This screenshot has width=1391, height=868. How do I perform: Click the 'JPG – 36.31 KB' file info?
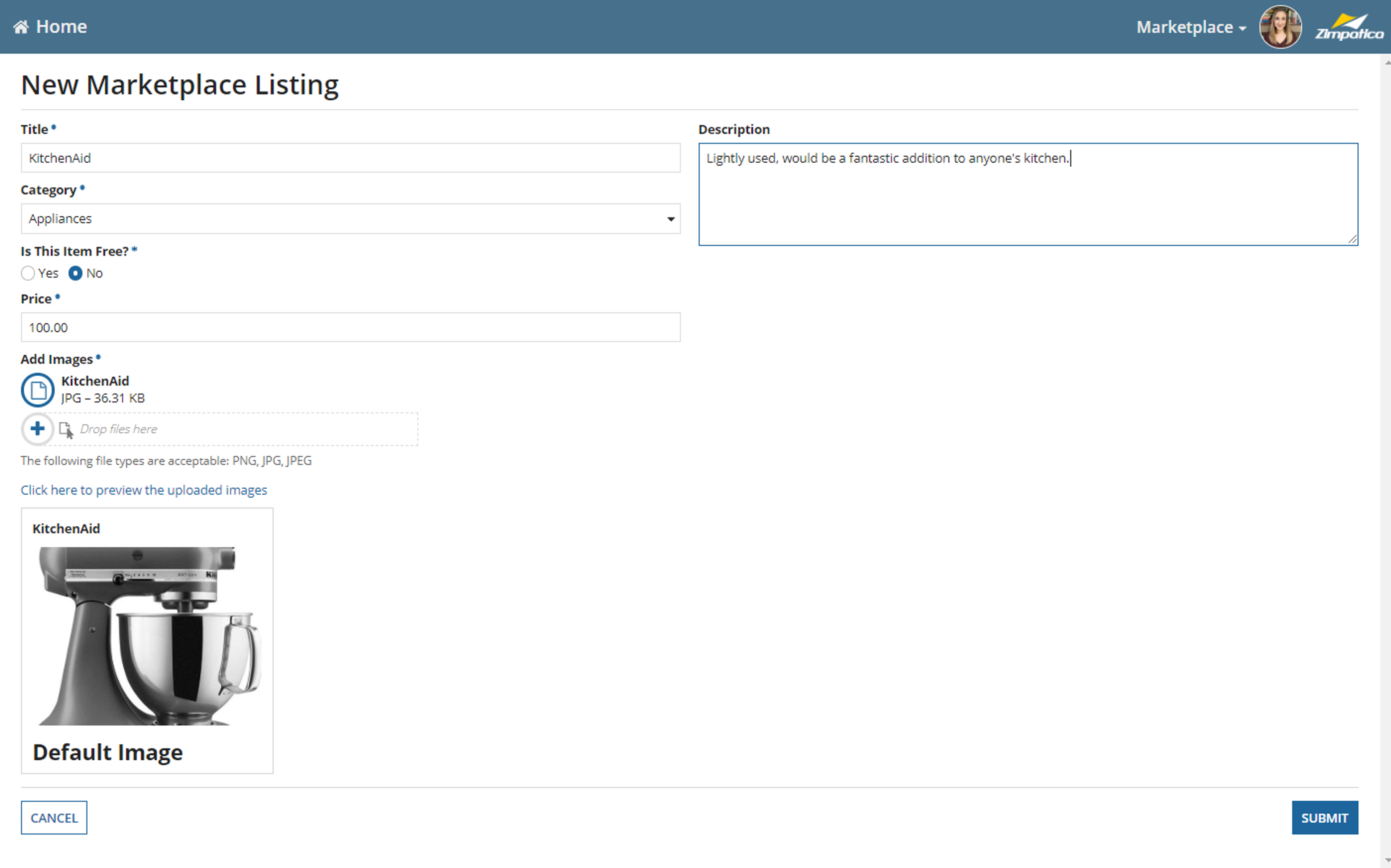point(103,398)
